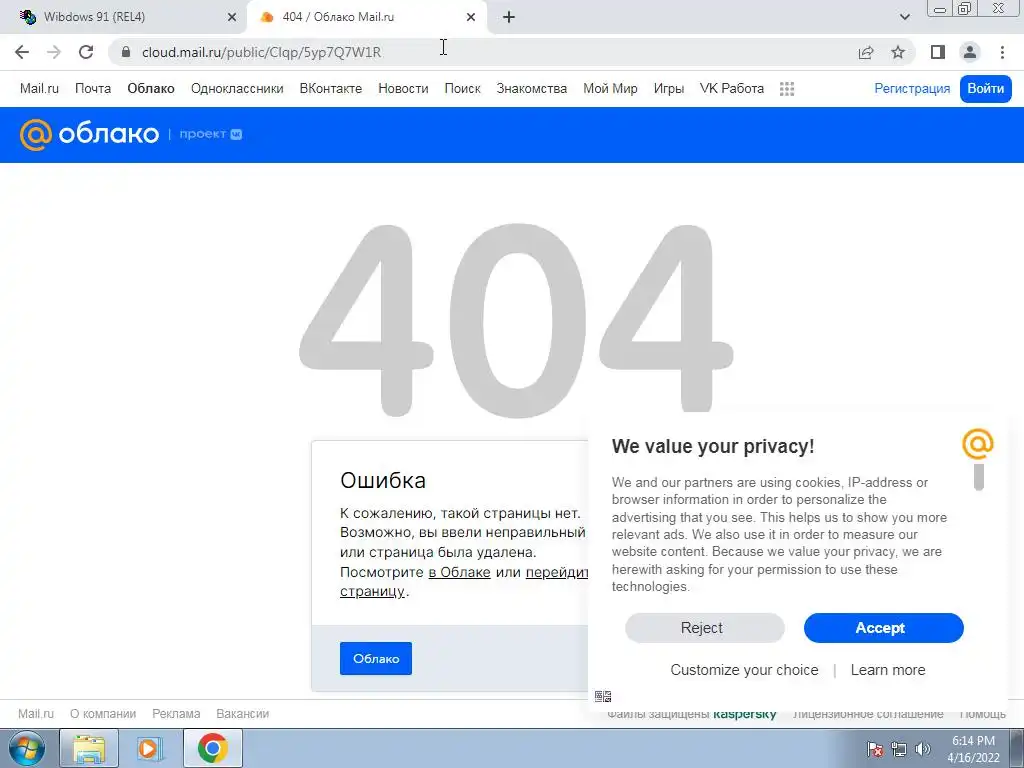1024x768 pixels.
Task: Click the volume speaker tray icon
Action: click(x=923, y=749)
